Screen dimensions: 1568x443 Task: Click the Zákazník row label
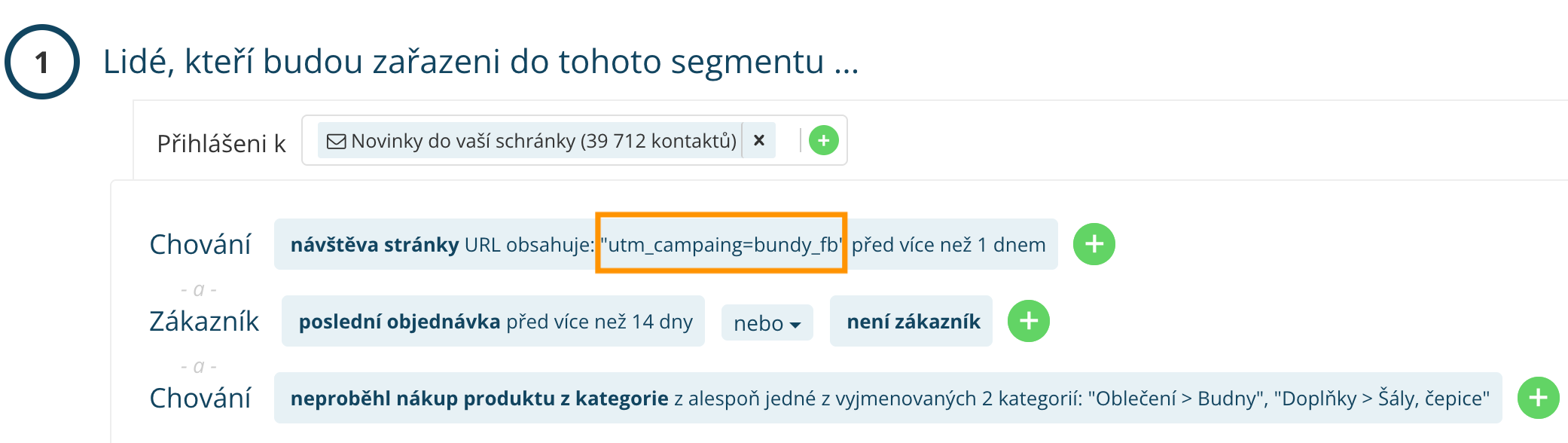(203, 322)
